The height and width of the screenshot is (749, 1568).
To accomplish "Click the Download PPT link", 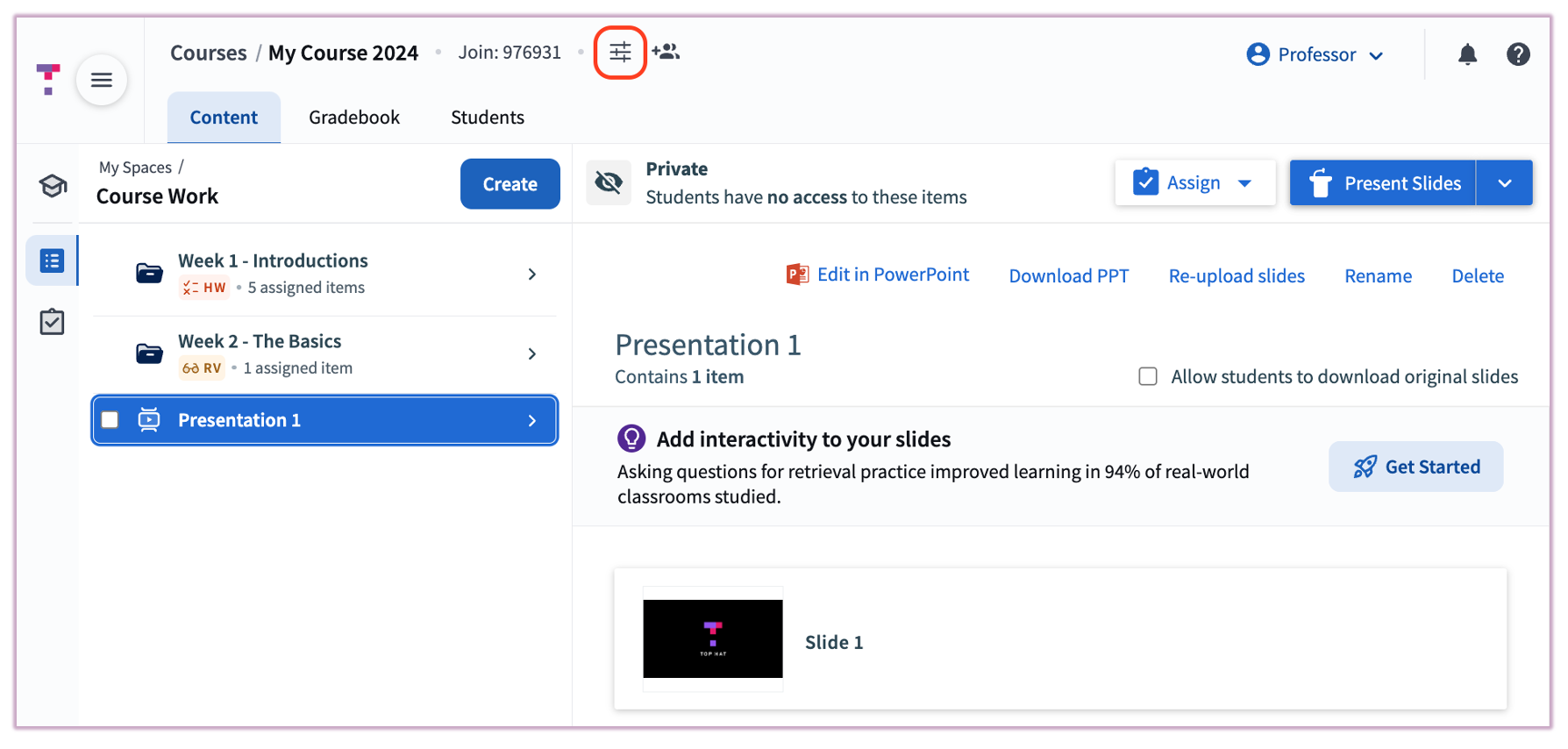I will [x=1068, y=276].
